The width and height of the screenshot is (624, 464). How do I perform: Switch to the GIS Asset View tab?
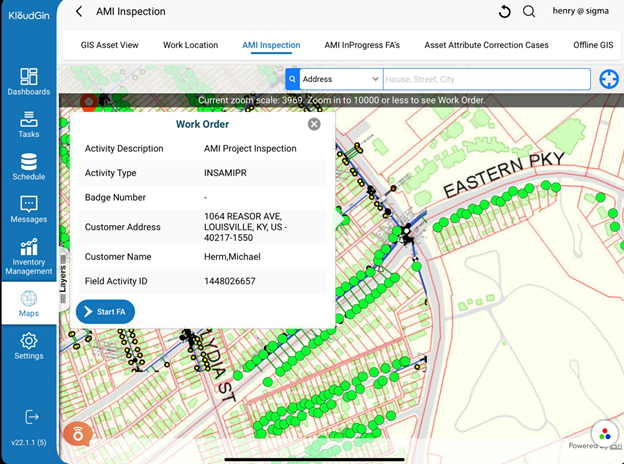tap(109, 45)
